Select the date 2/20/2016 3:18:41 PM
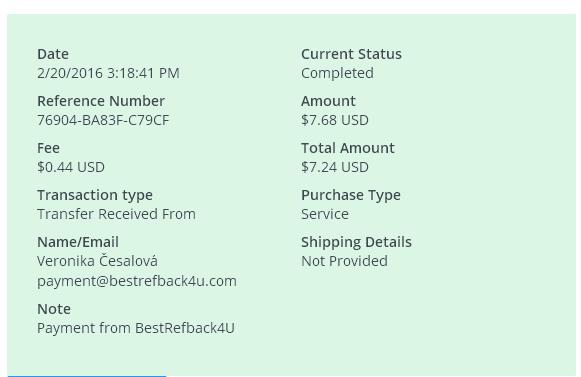The image size is (581, 377). (108, 73)
